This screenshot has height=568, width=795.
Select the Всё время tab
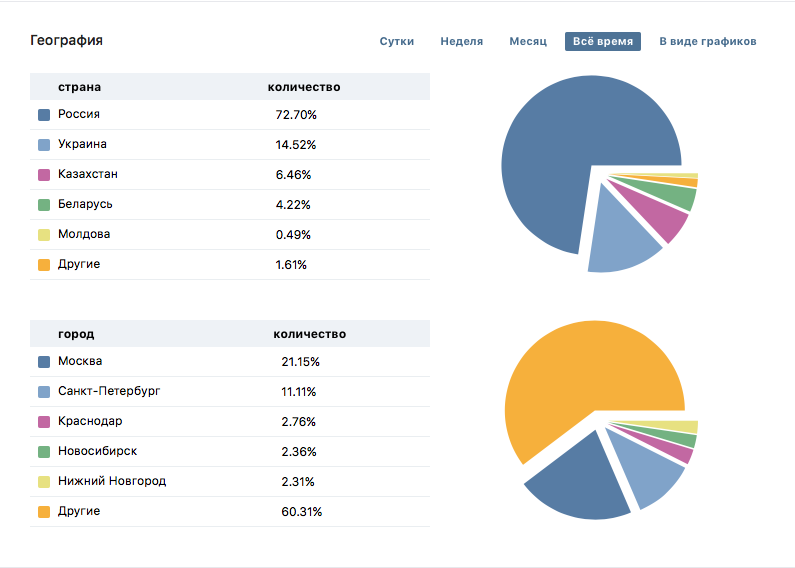click(602, 42)
